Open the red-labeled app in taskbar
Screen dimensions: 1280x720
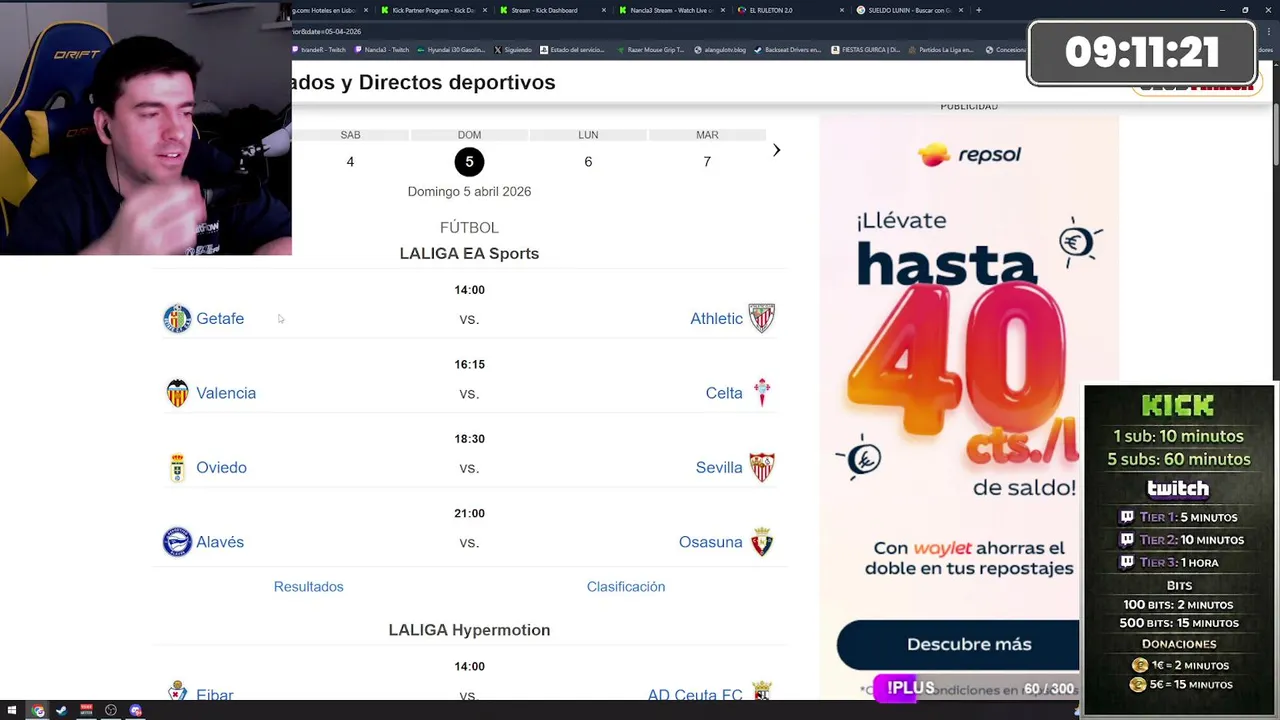(86, 711)
